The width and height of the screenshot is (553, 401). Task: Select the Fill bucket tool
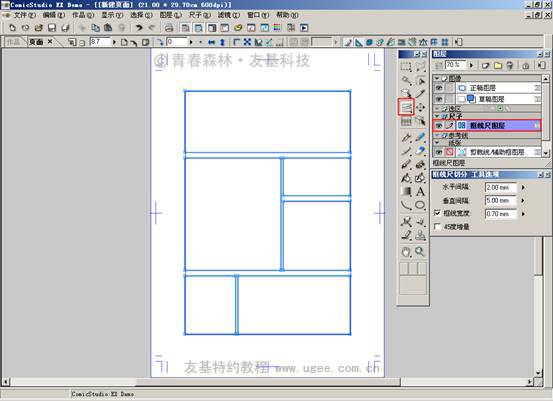click(x=406, y=178)
